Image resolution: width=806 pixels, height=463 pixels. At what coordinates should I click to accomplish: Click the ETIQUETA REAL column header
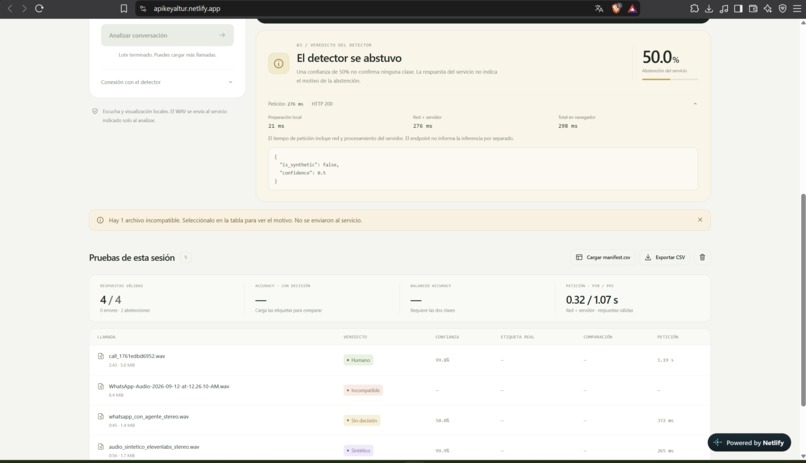point(517,337)
